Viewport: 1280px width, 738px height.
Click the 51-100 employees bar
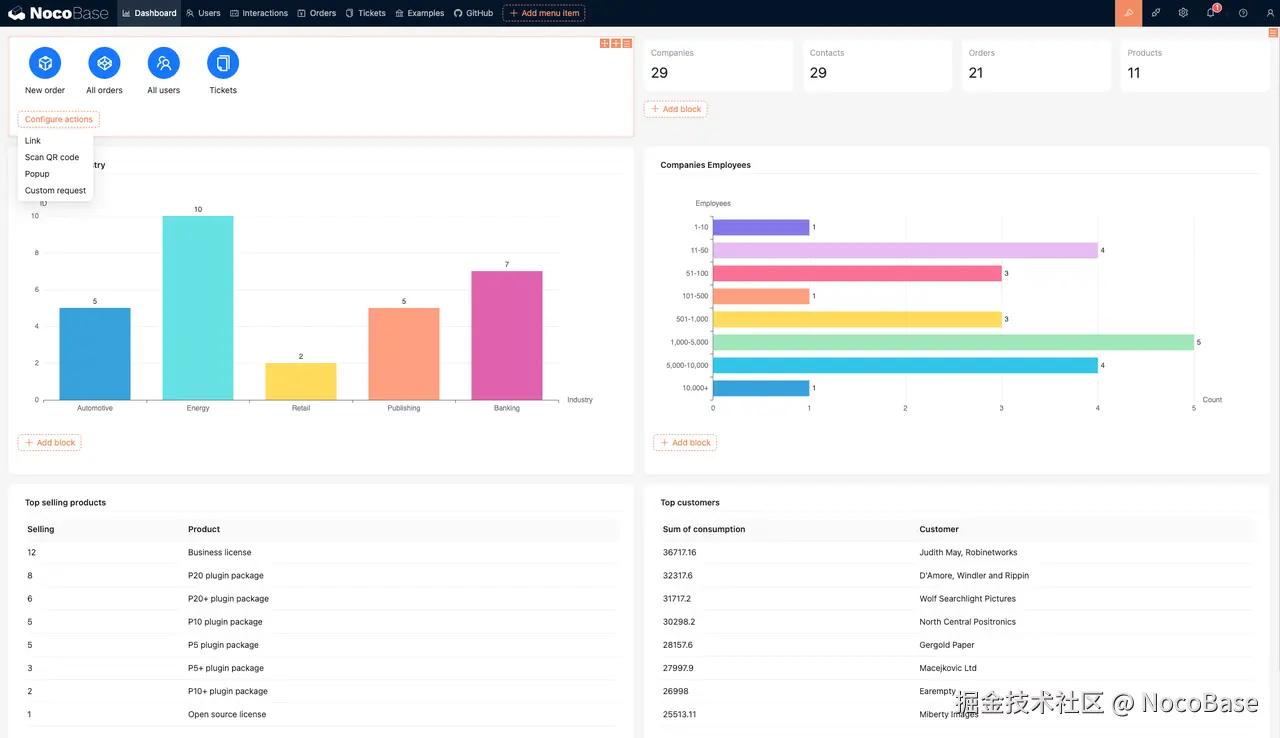point(857,273)
